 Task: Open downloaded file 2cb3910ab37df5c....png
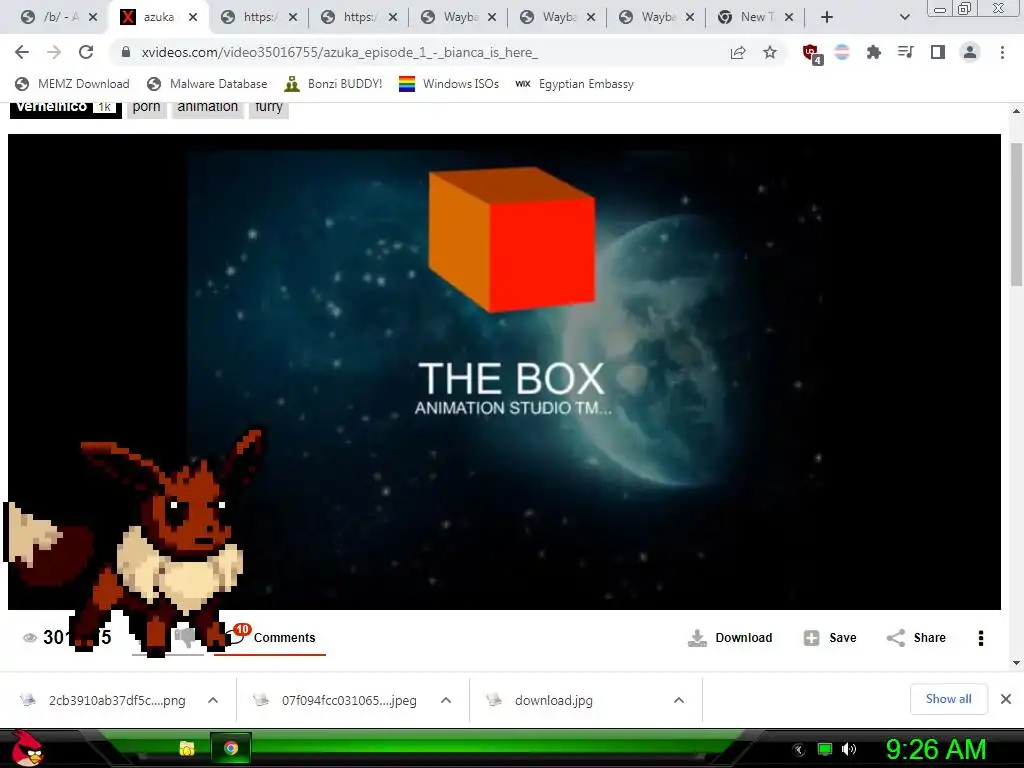[x=117, y=700]
